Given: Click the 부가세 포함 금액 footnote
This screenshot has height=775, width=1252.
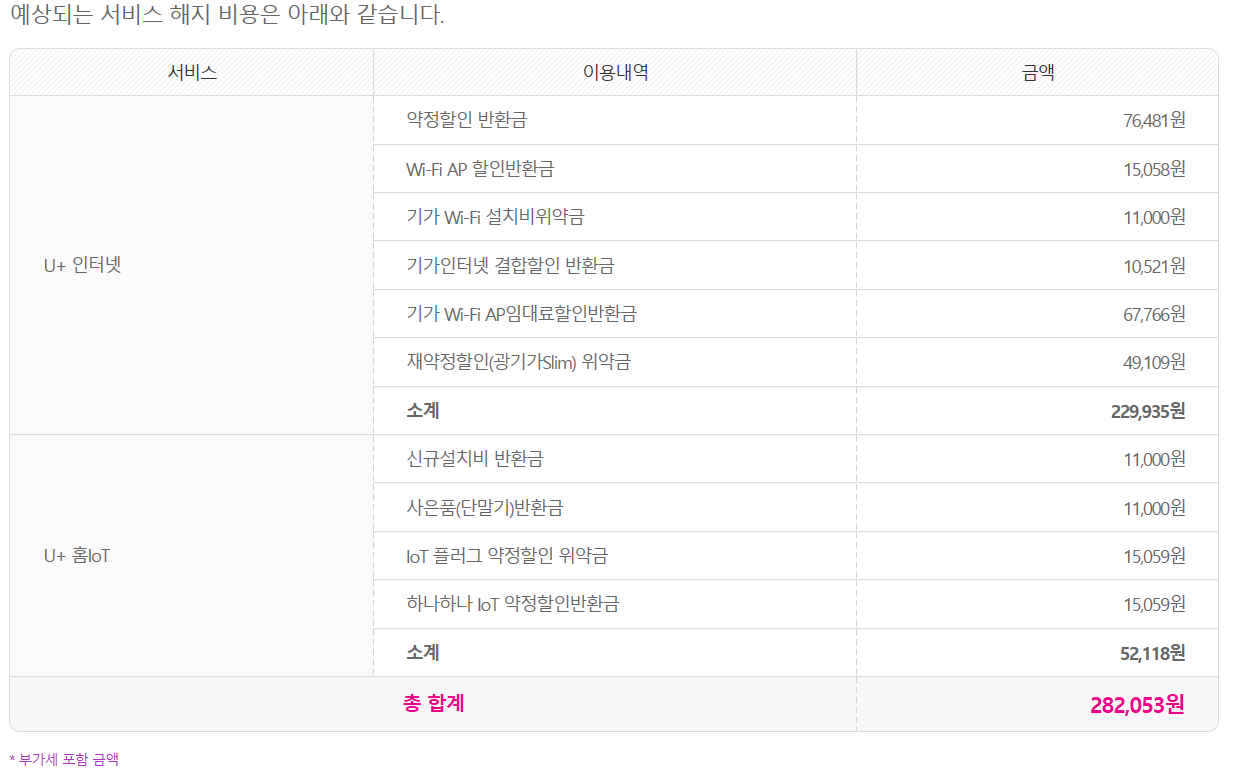Looking at the screenshot, I should [x=64, y=760].
